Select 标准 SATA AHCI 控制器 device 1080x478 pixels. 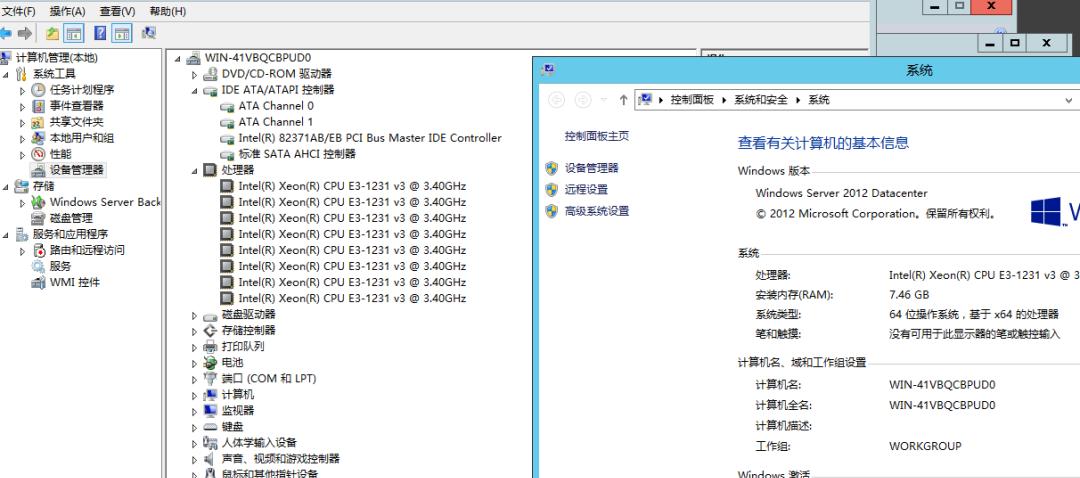297,154
